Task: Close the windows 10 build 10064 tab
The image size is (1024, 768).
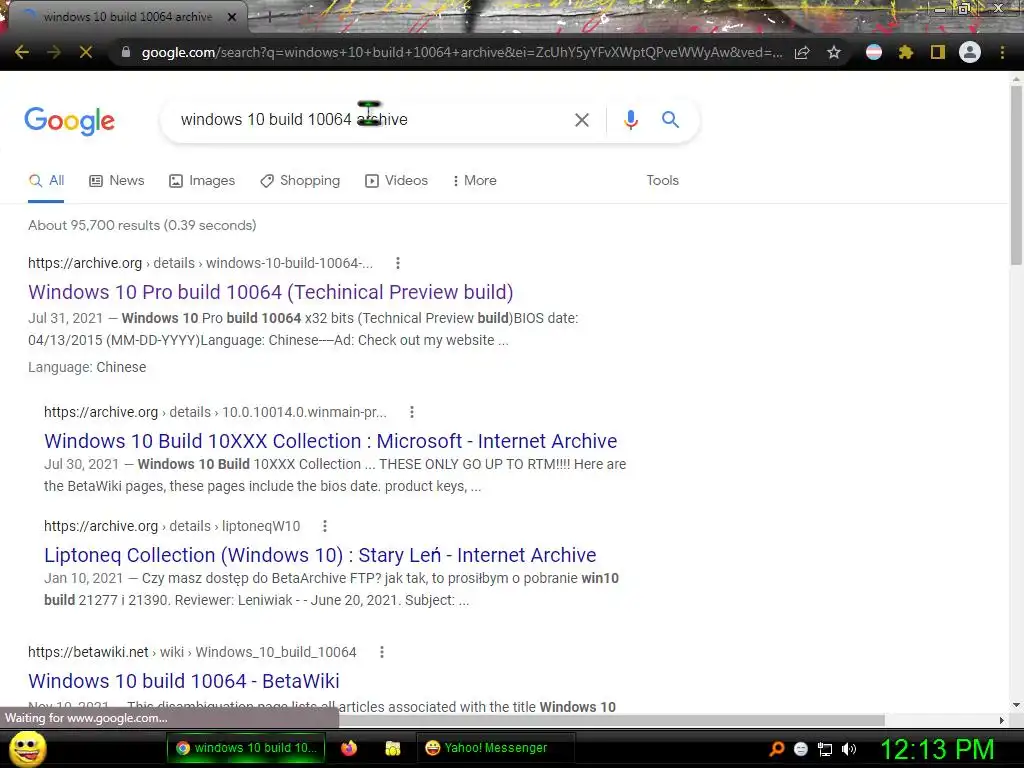Action: (x=232, y=17)
